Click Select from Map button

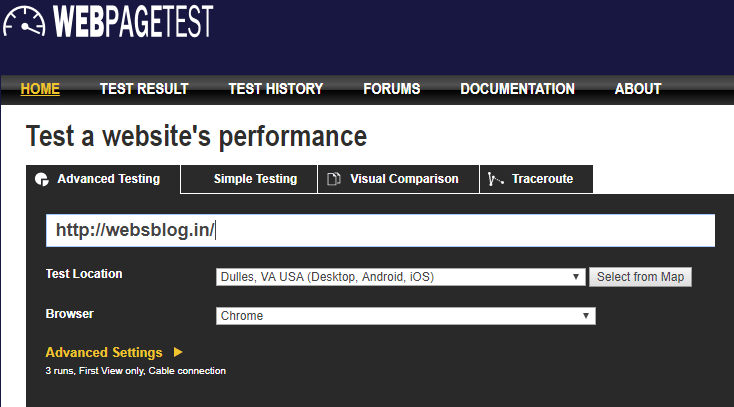click(640, 277)
